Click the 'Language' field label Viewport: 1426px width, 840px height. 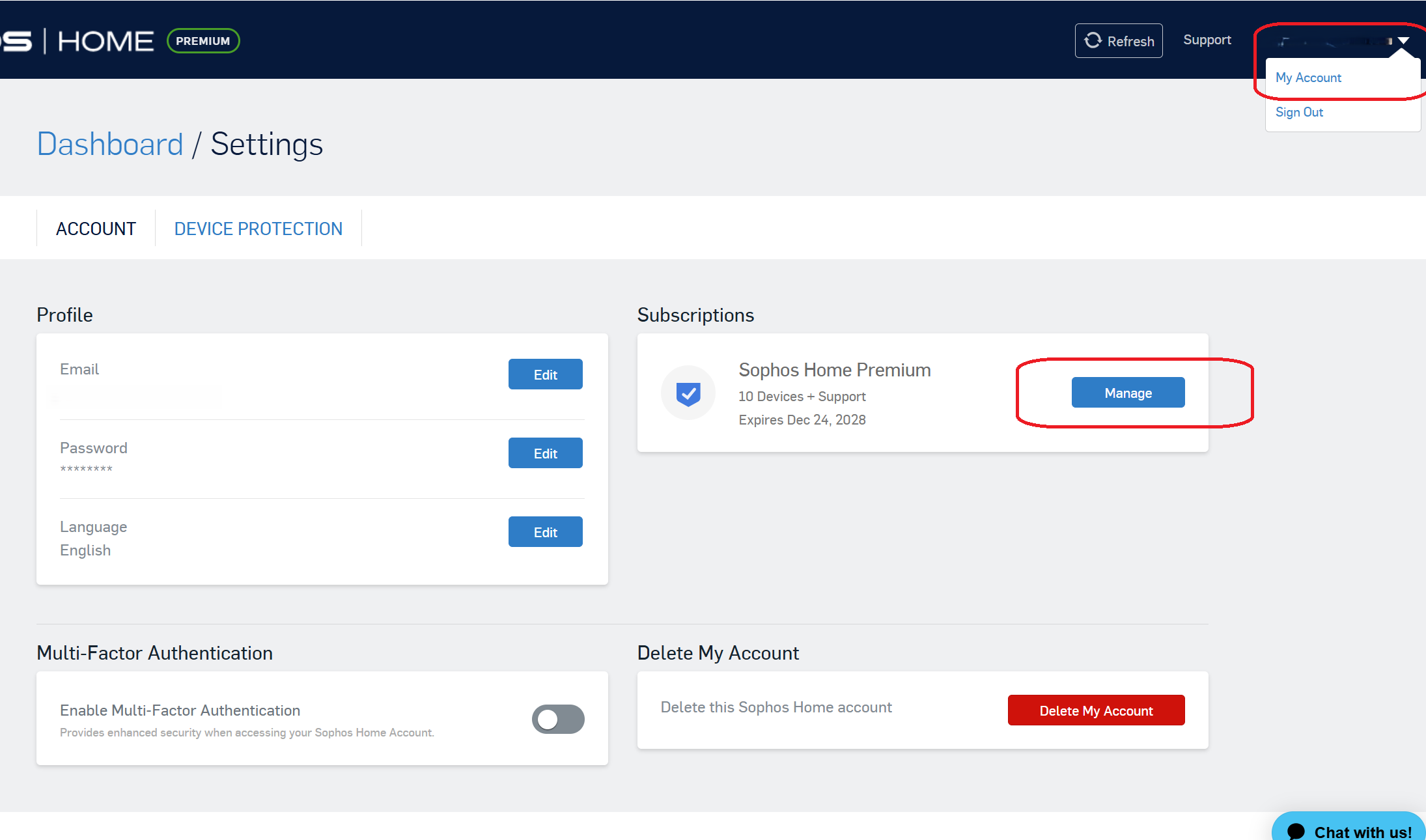(93, 527)
